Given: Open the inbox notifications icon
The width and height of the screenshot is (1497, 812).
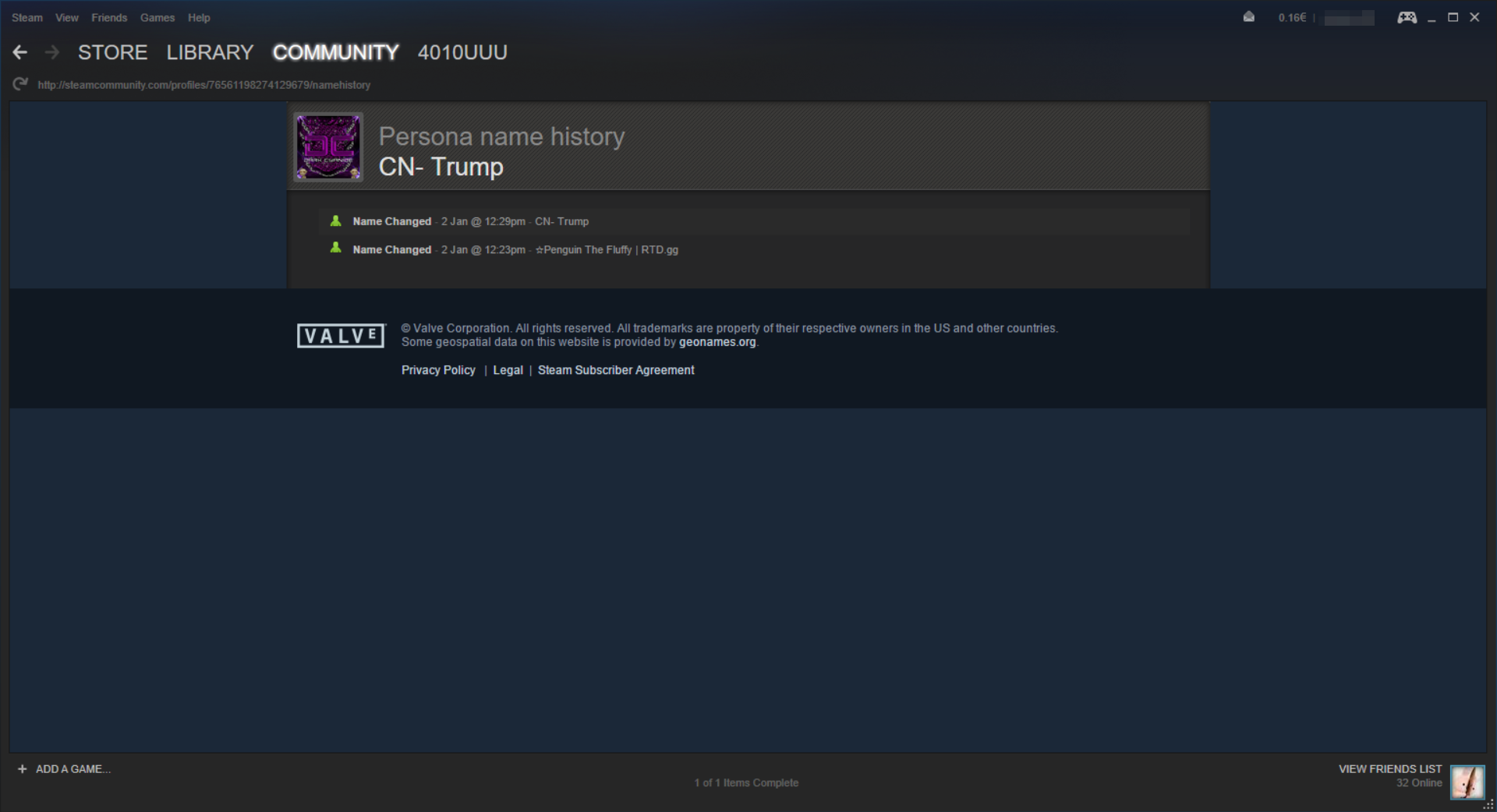Looking at the screenshot, I should point(1248,17).
